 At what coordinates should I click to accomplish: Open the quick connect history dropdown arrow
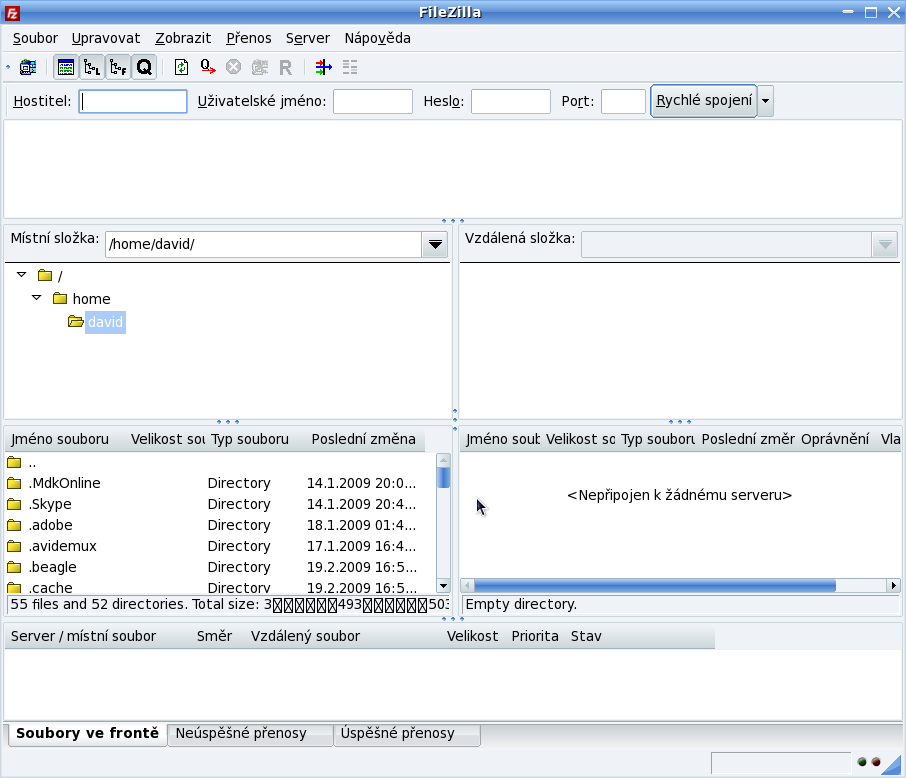pos(766,101)
